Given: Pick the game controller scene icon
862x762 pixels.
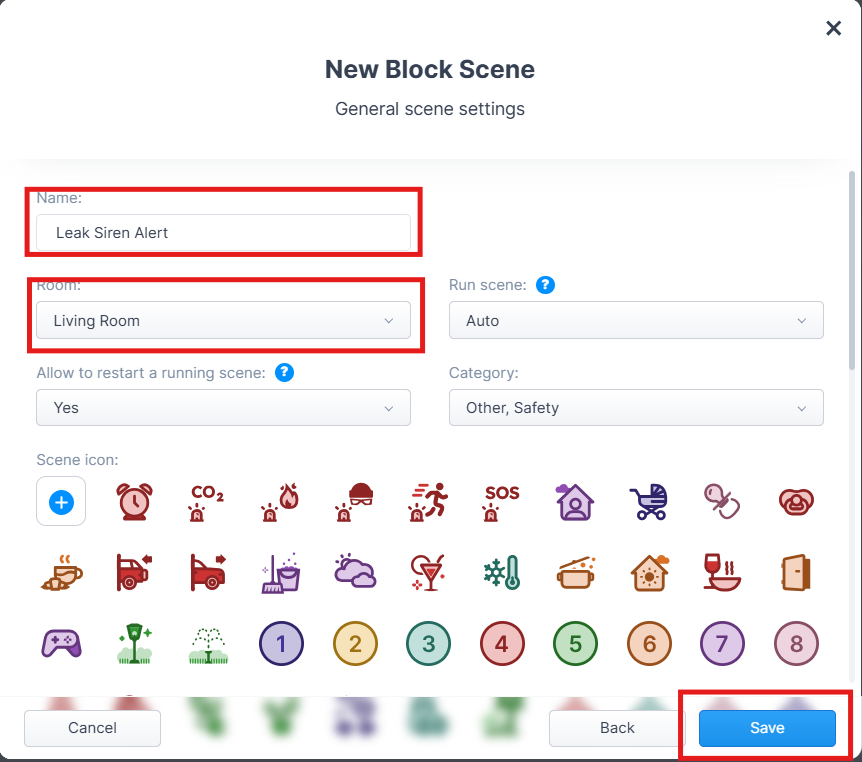Looking at the screenshot, I should click(x=62, y=643).
